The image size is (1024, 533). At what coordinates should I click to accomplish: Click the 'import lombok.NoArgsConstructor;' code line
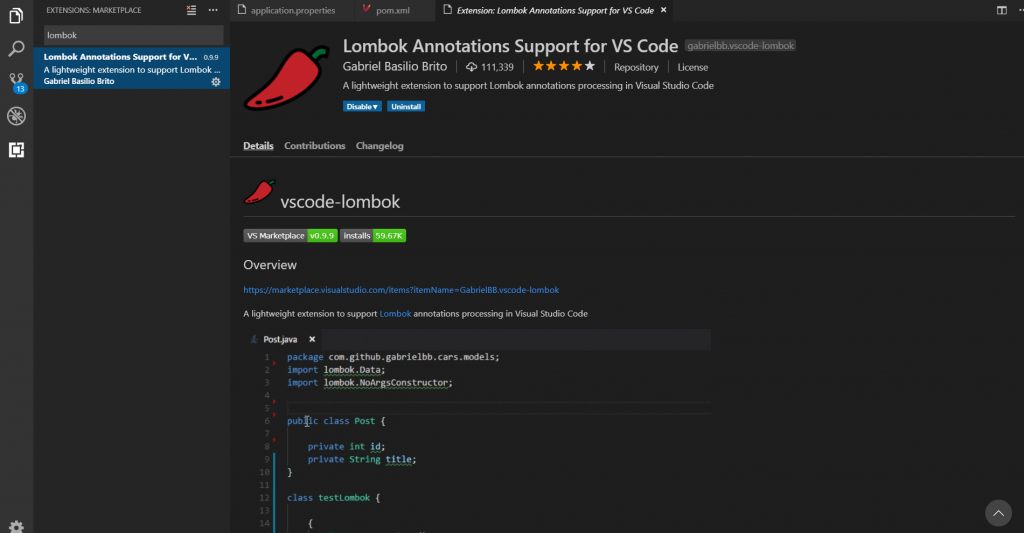click(370, 383)
